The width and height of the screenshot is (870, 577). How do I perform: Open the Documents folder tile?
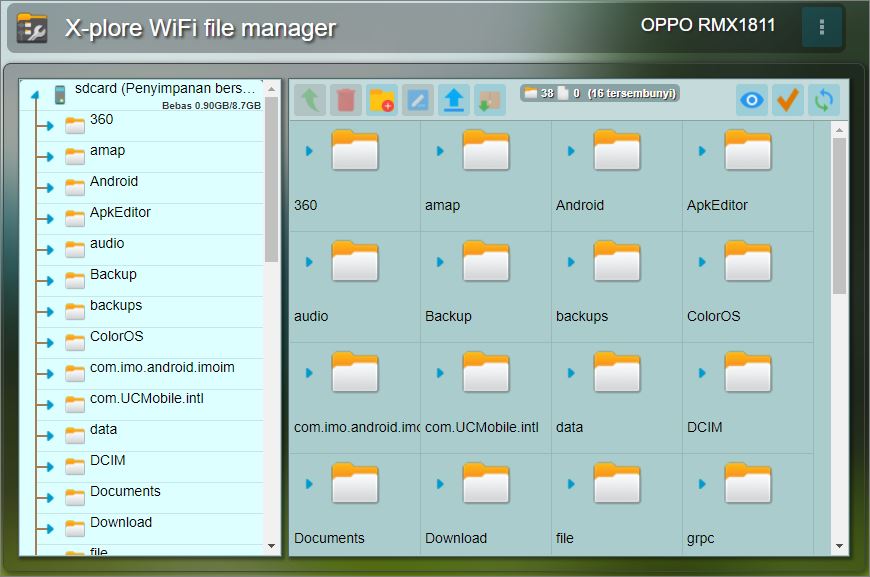tap(354, 483)
